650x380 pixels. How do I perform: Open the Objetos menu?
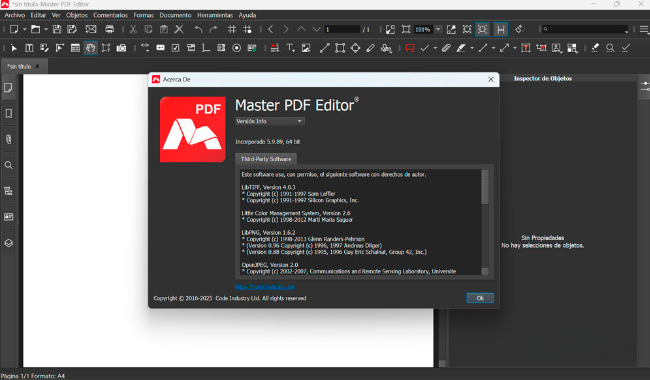tap(77, 15)
